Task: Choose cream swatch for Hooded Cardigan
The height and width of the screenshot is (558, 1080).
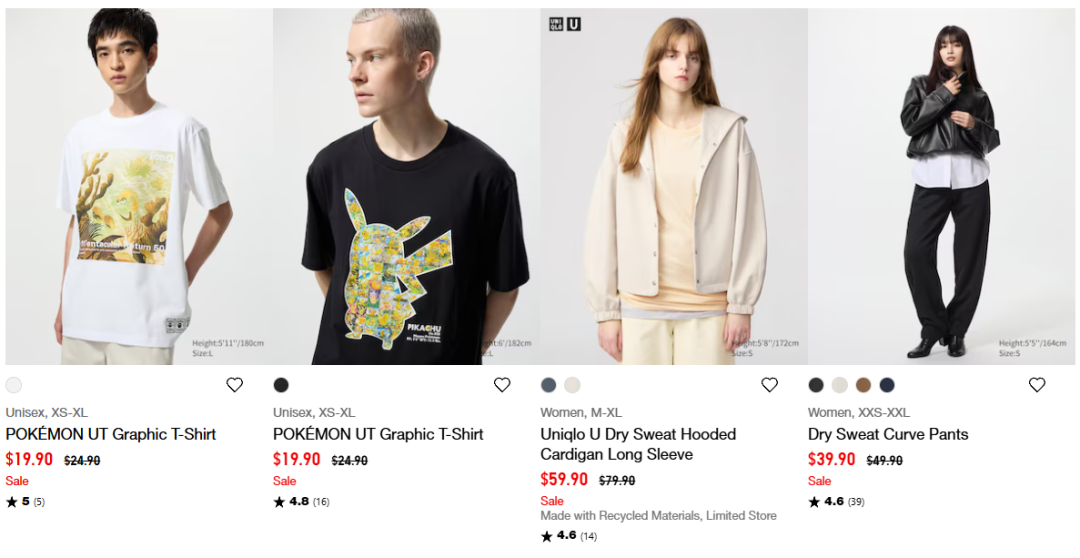Action: point(572,385)
